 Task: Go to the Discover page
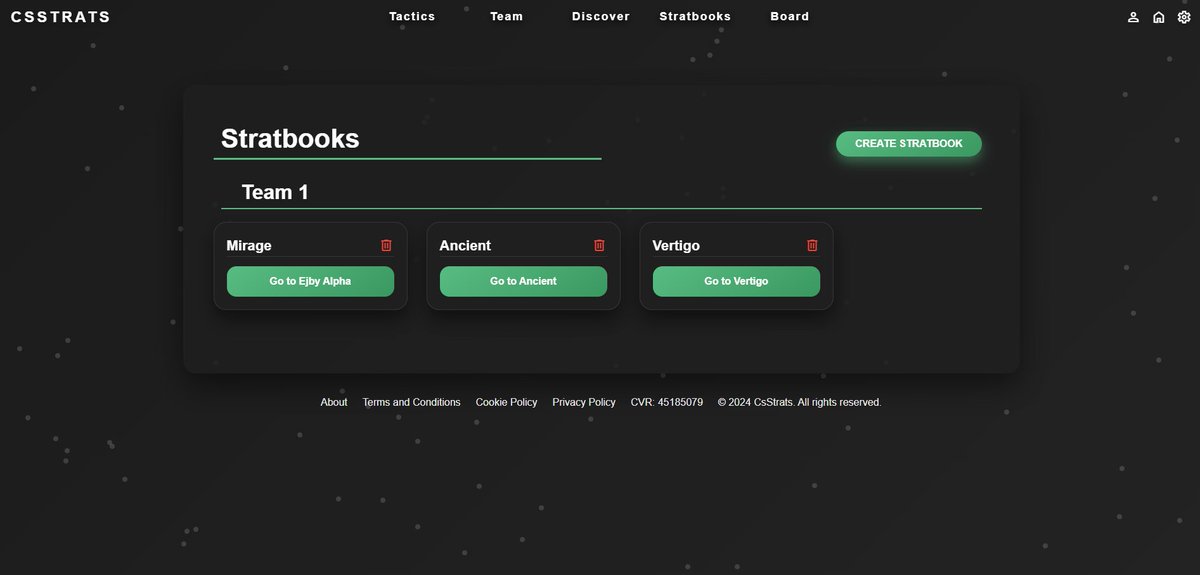pyautogui.click(x=601, y=16)
